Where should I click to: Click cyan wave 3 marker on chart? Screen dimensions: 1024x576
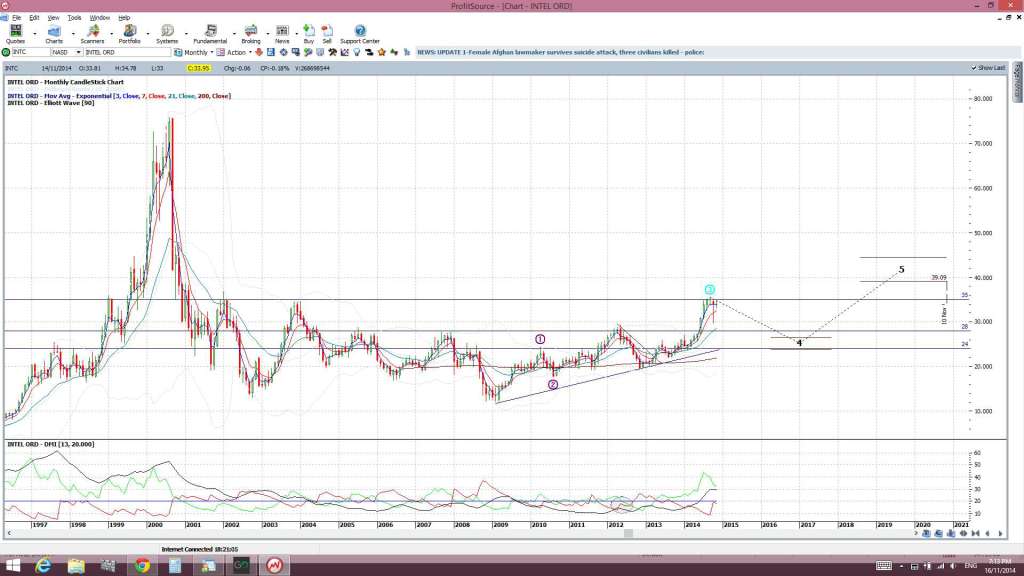(x=710, y=289)
